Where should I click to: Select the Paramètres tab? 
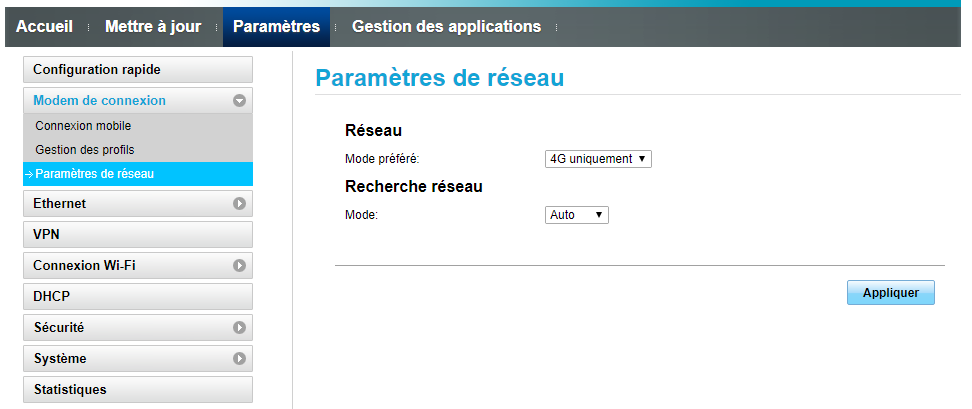[276, 27]
